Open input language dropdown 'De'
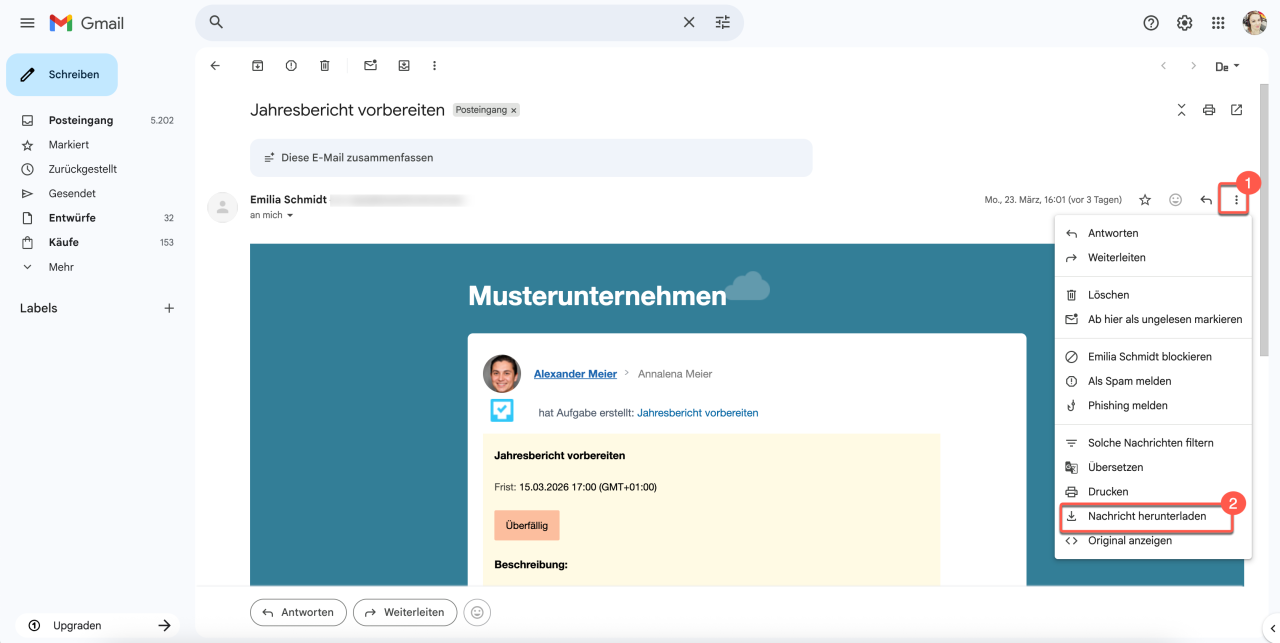The height and width of the screenshot is (643, 1280). point(1227,67)
